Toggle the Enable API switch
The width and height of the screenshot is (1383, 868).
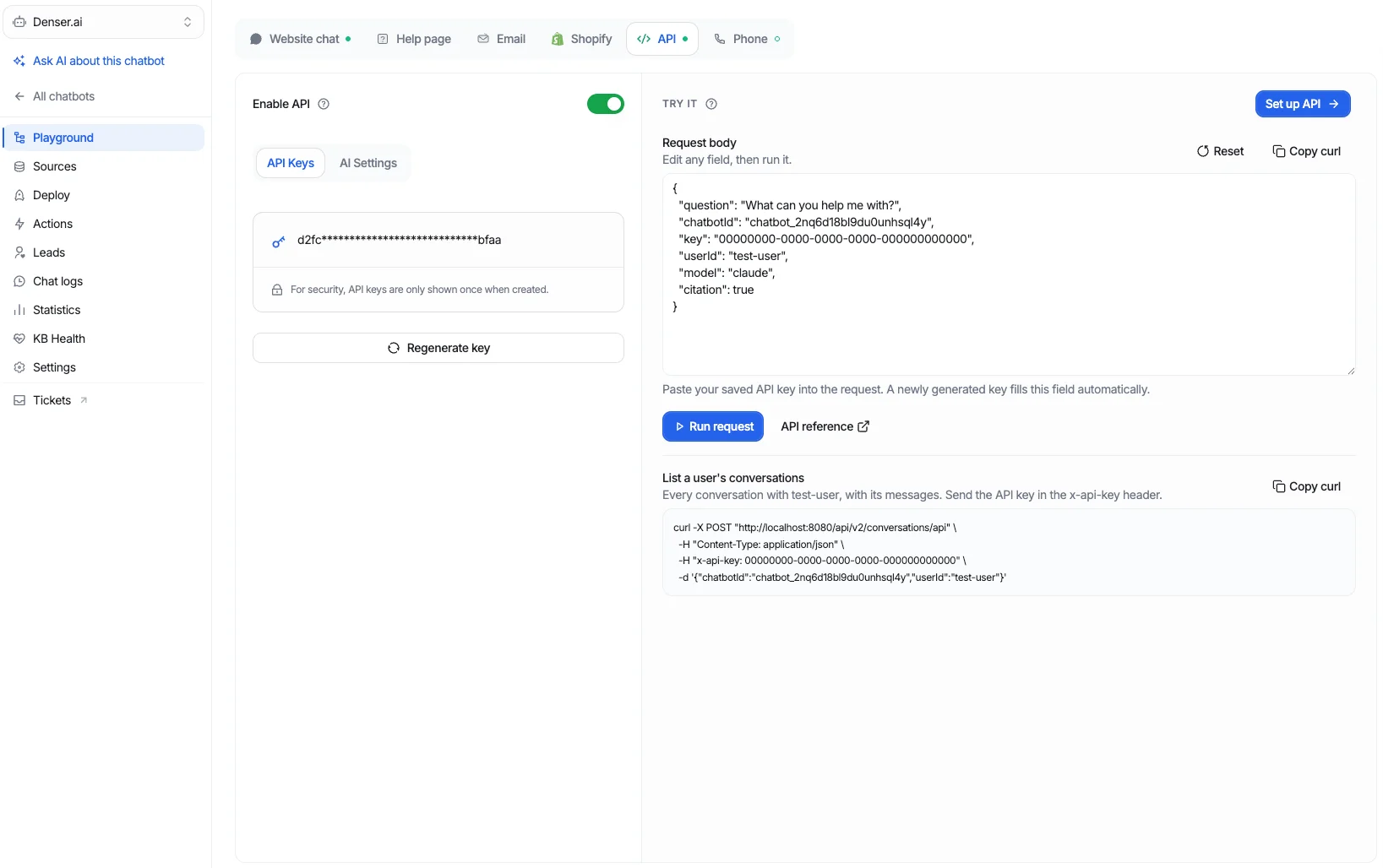[x=605, y=104]
